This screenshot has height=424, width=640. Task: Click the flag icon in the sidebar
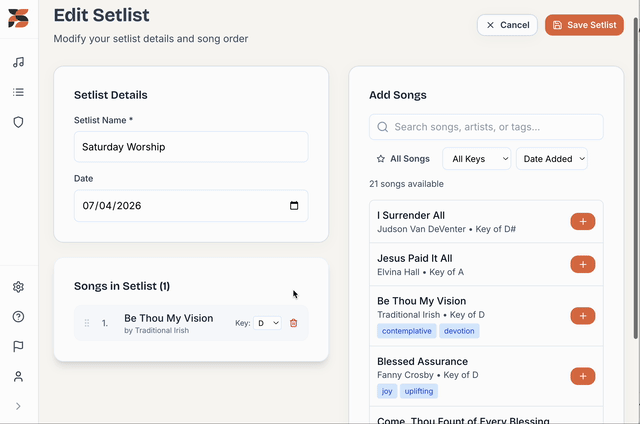pyautogui.click(x=18, y=346)
